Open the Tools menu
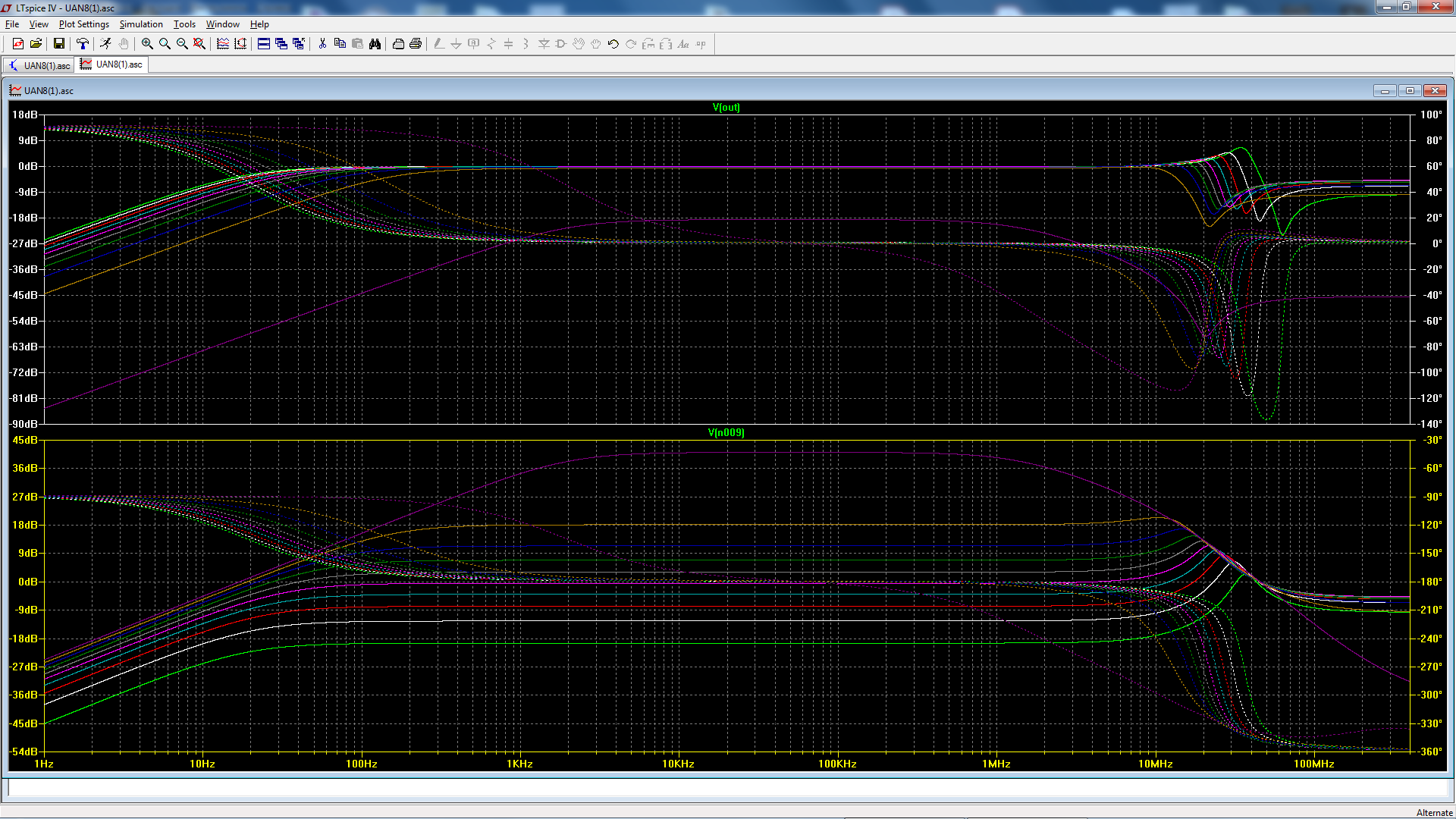Viewport: 1456px width, 819px height. [184, 24]
